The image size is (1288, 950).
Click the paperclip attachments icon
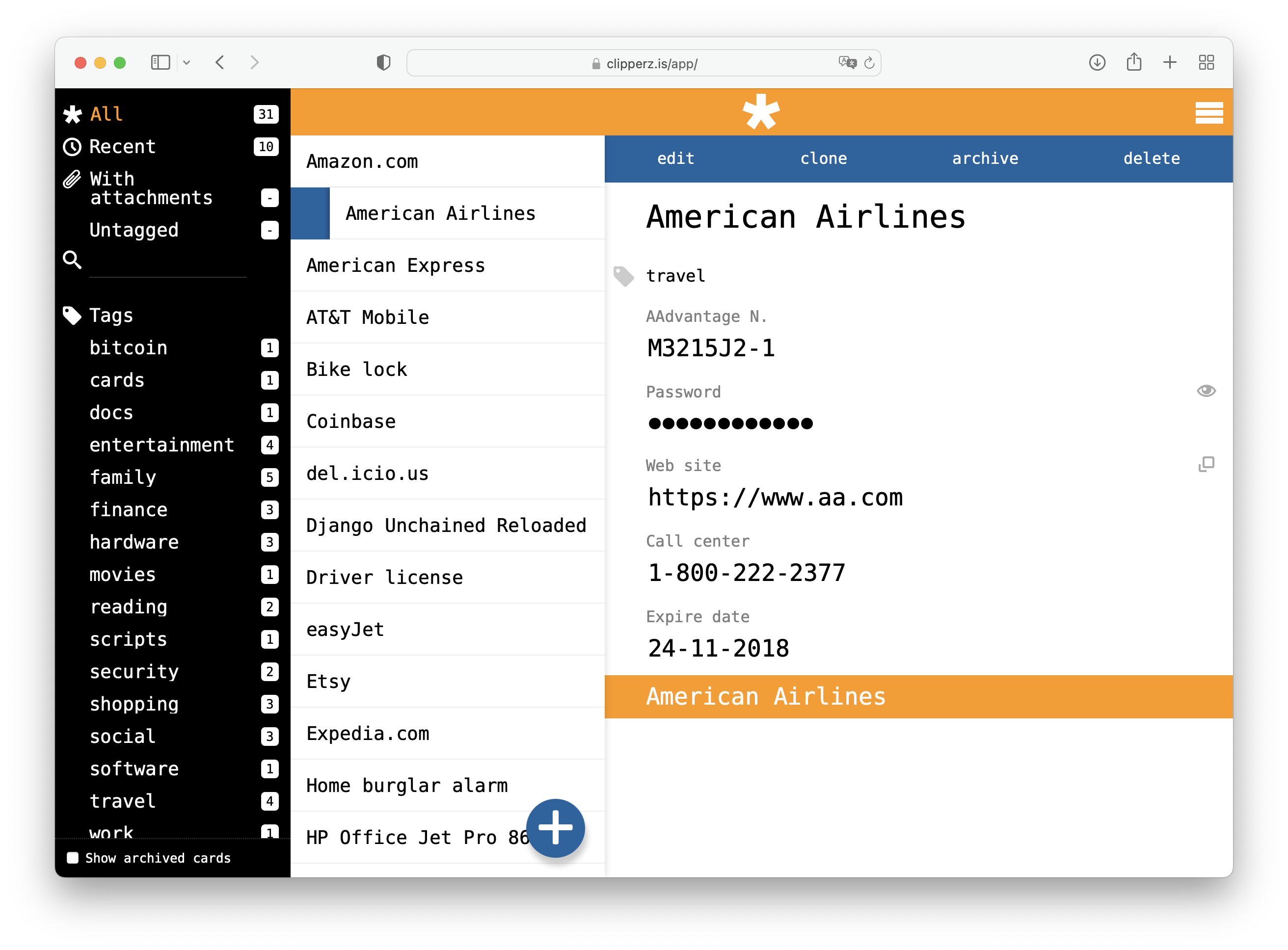[72, 180]
